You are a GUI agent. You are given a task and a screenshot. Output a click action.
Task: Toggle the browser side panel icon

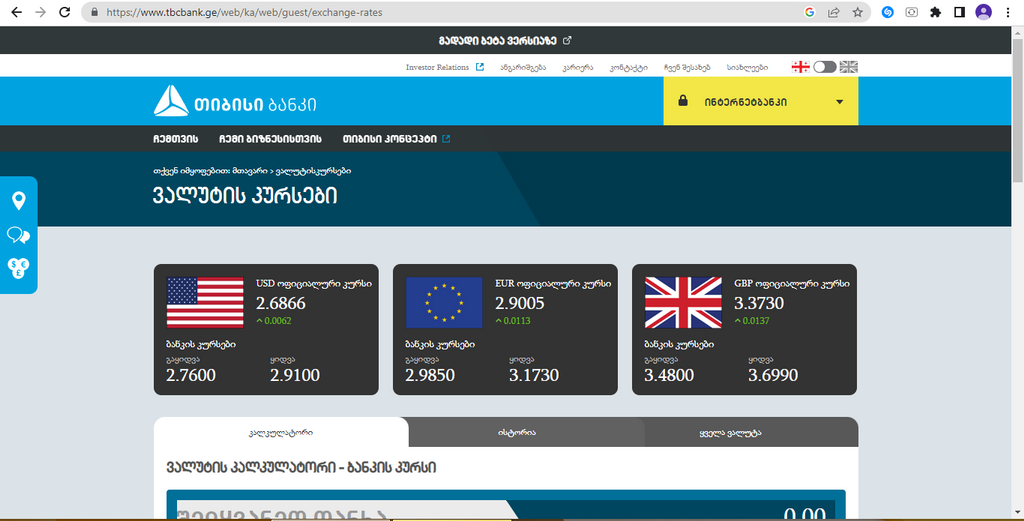click(x=959, y=12)
